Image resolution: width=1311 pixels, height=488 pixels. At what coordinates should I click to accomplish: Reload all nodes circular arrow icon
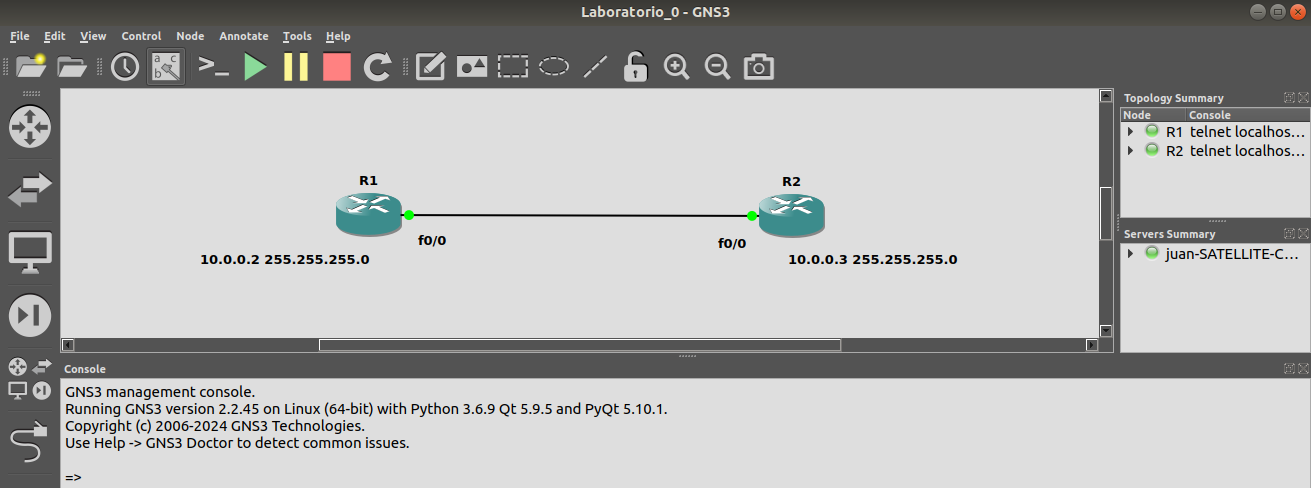click(x=377, y=67)
